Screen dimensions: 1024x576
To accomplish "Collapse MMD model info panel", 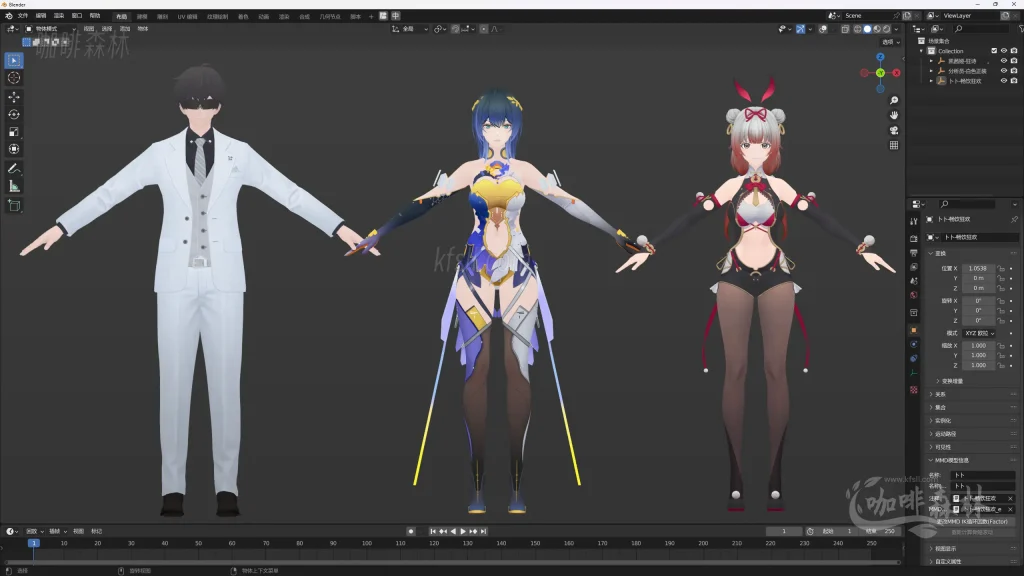I will click(931, 460).
